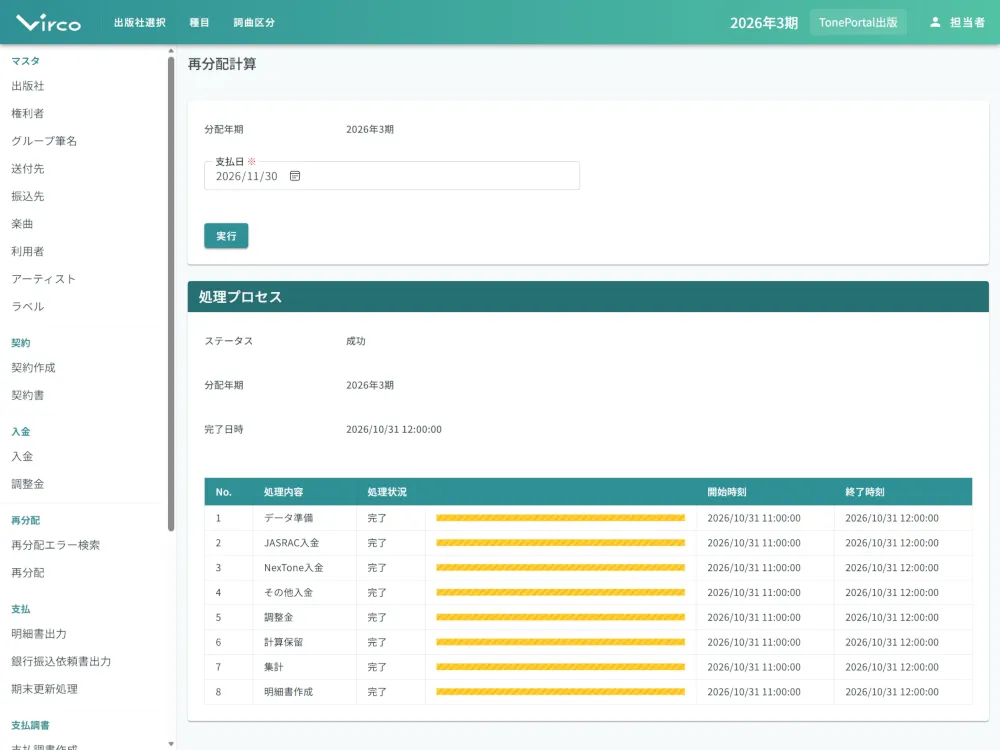Image resolution: width=1000 pixels, height=750 pixels.
Task: Open 銀行振込依頼書出力 in the sidebar
Action: point(61,661)
